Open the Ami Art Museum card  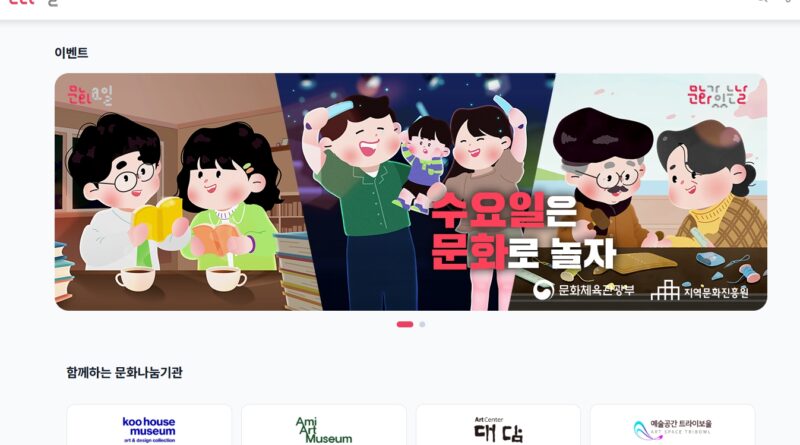click(324, 425)
